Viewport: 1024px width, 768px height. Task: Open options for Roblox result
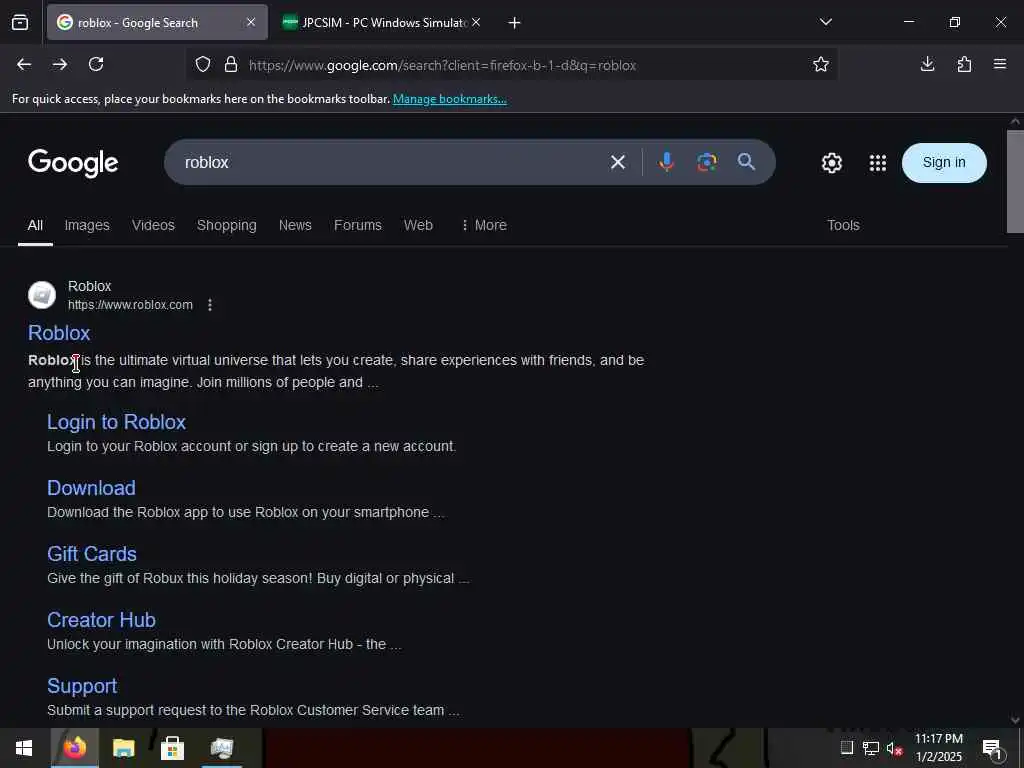210,305
